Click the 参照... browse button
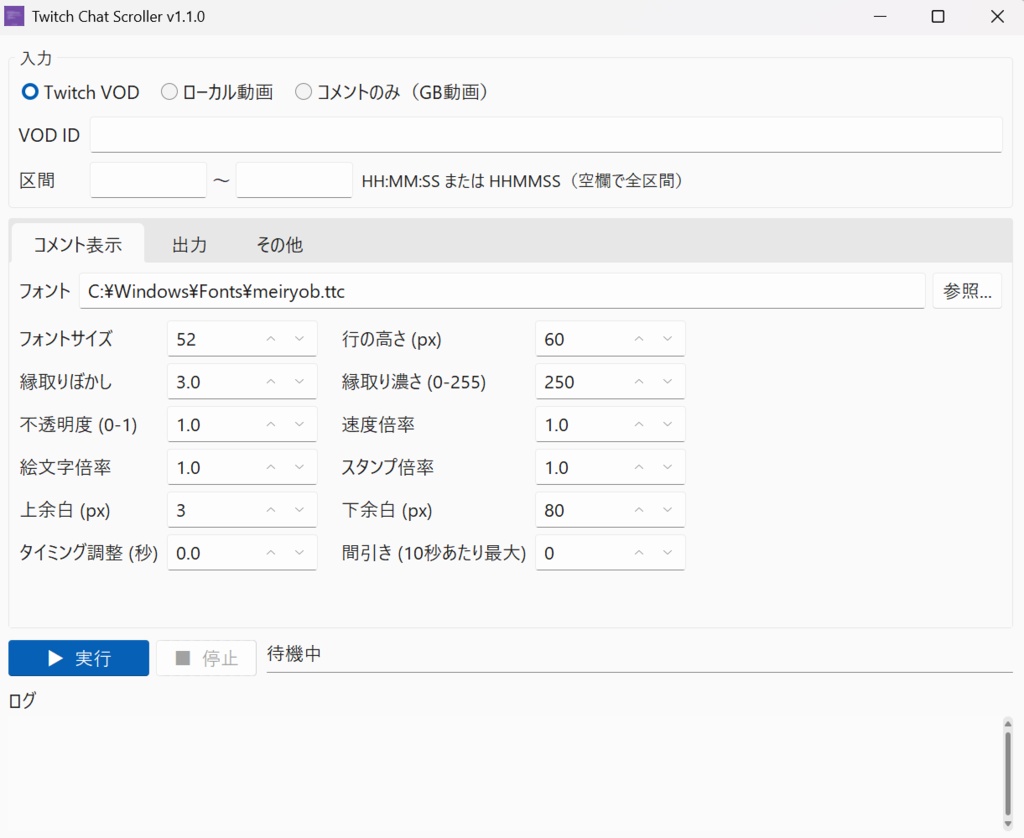1024x838 pixels. coord(967,291)
